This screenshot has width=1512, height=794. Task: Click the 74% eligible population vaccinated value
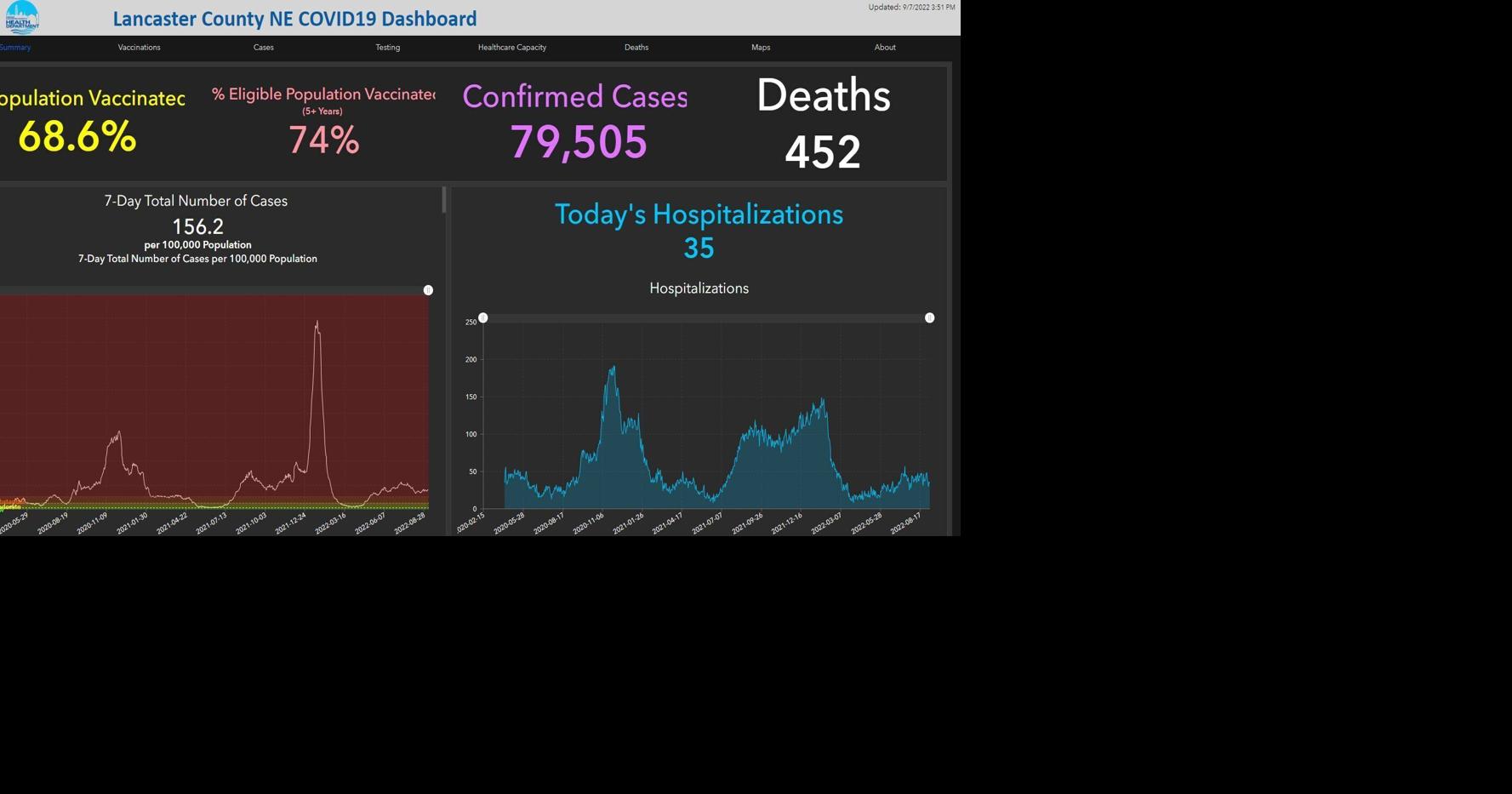323,140
